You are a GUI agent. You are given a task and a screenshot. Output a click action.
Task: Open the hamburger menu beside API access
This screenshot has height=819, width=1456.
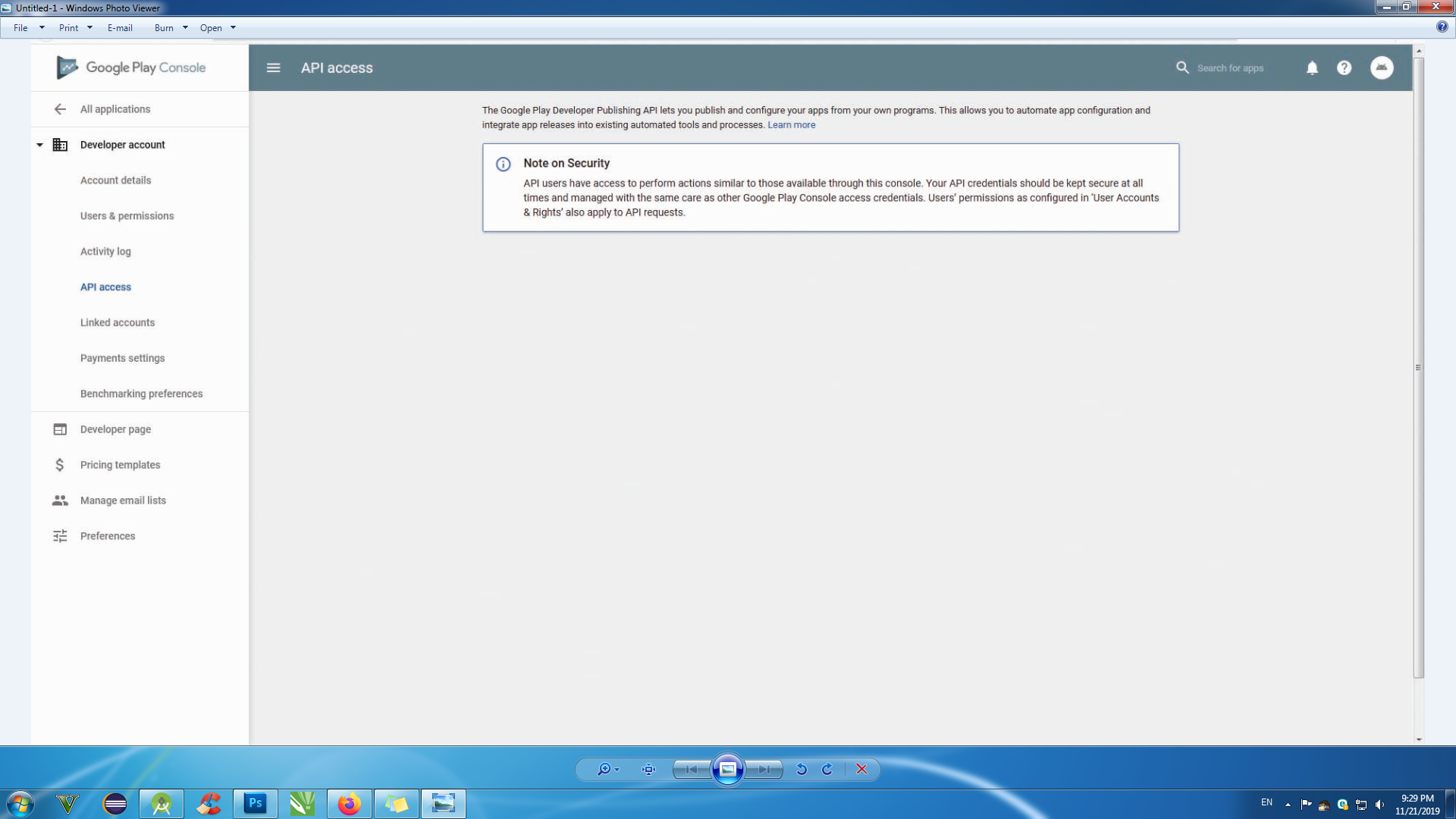[274, 68]
